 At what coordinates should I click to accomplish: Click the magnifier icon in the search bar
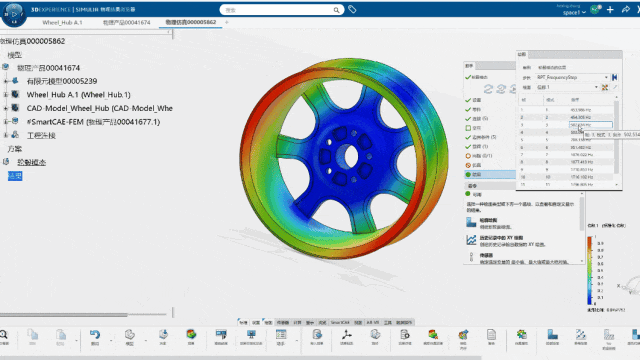[x=336, y=10]
